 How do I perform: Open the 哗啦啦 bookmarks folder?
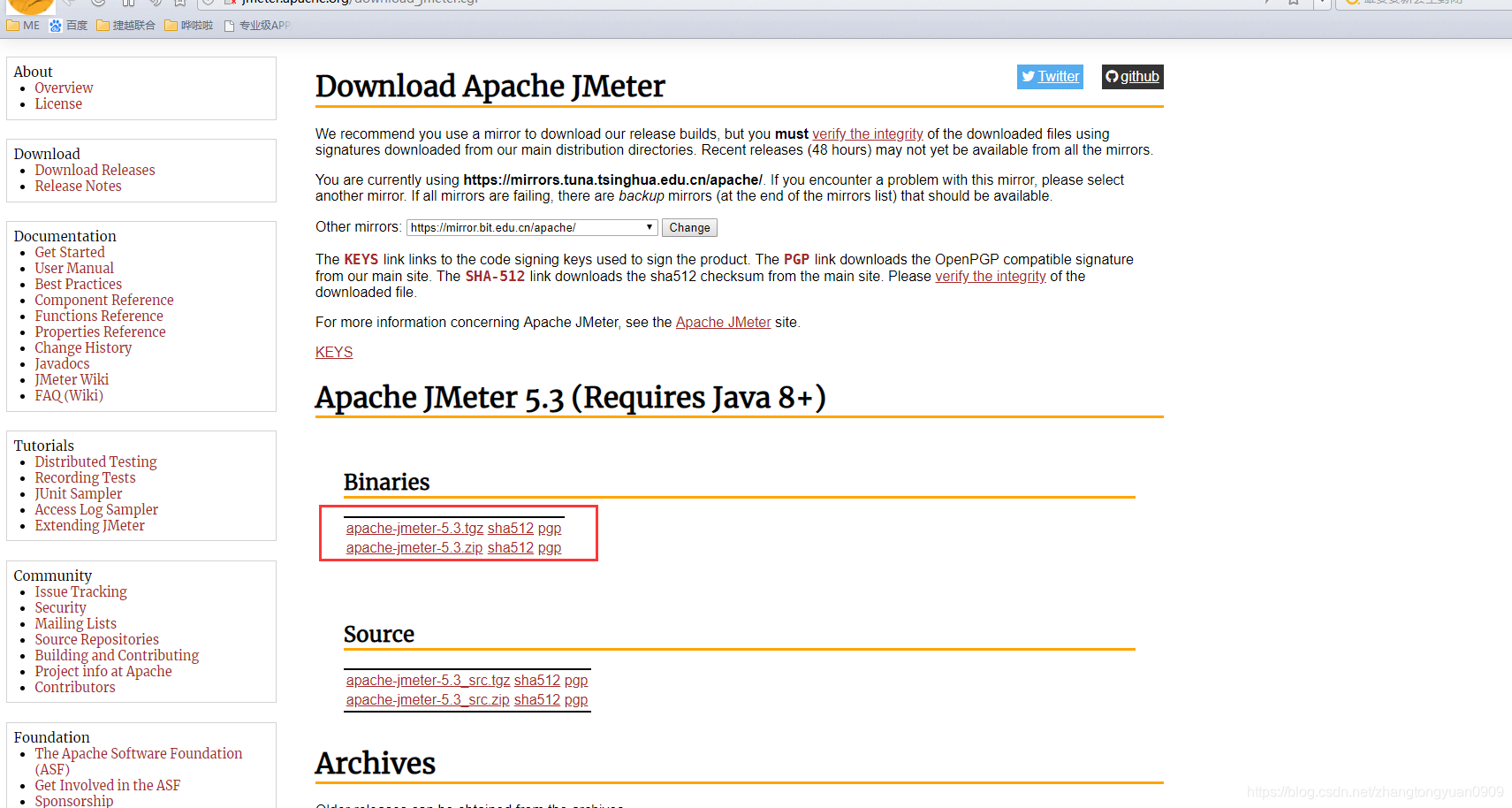coord(189,26)
